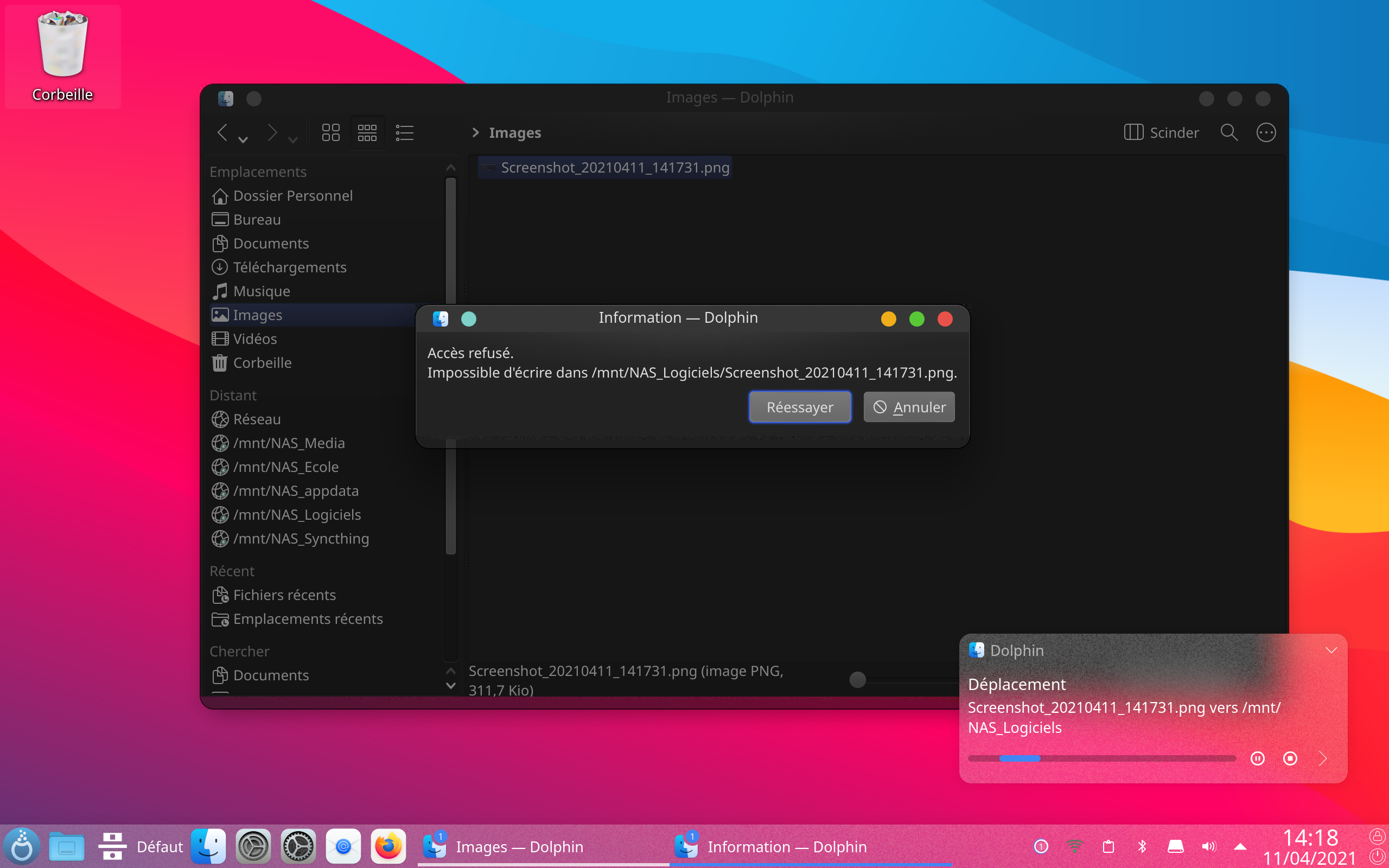
Task: Open back history dropdown arrow
Action: [244, 139]
